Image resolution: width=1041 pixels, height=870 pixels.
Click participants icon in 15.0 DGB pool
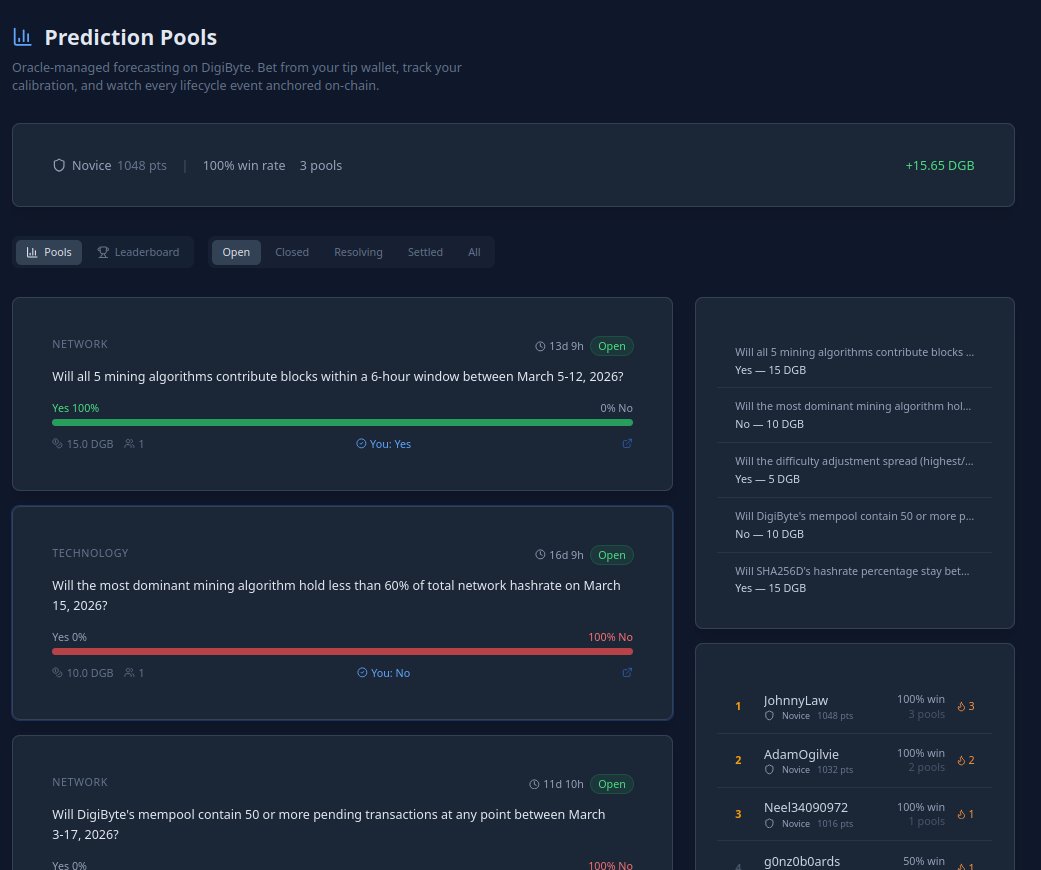[129, 444]
